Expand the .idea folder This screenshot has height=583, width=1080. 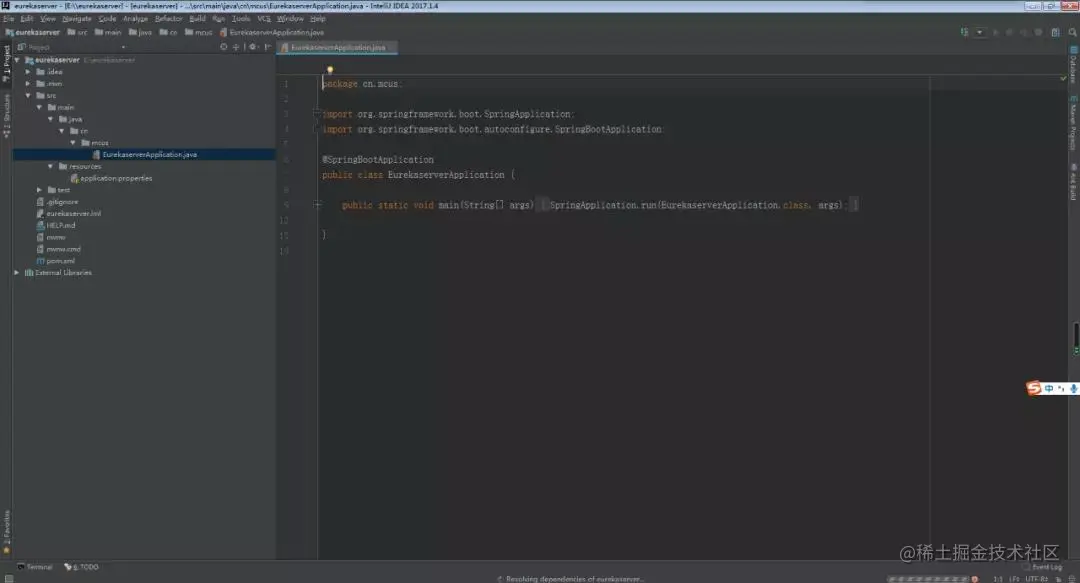pos(28,72)
